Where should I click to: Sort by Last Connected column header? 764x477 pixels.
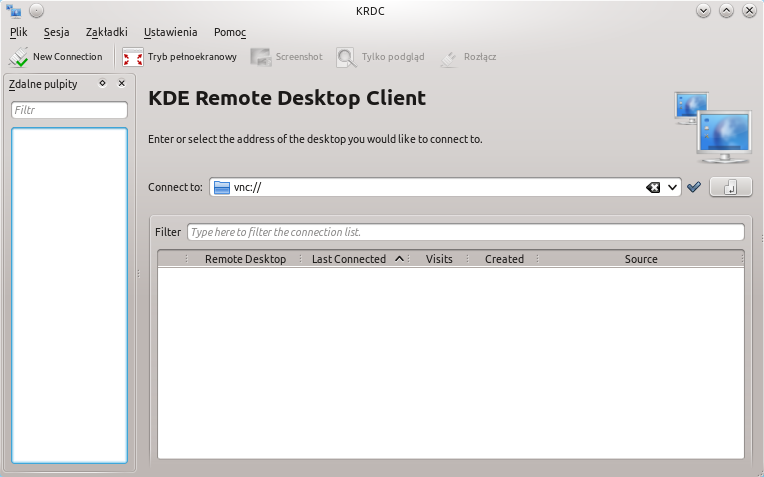point(355,259)
